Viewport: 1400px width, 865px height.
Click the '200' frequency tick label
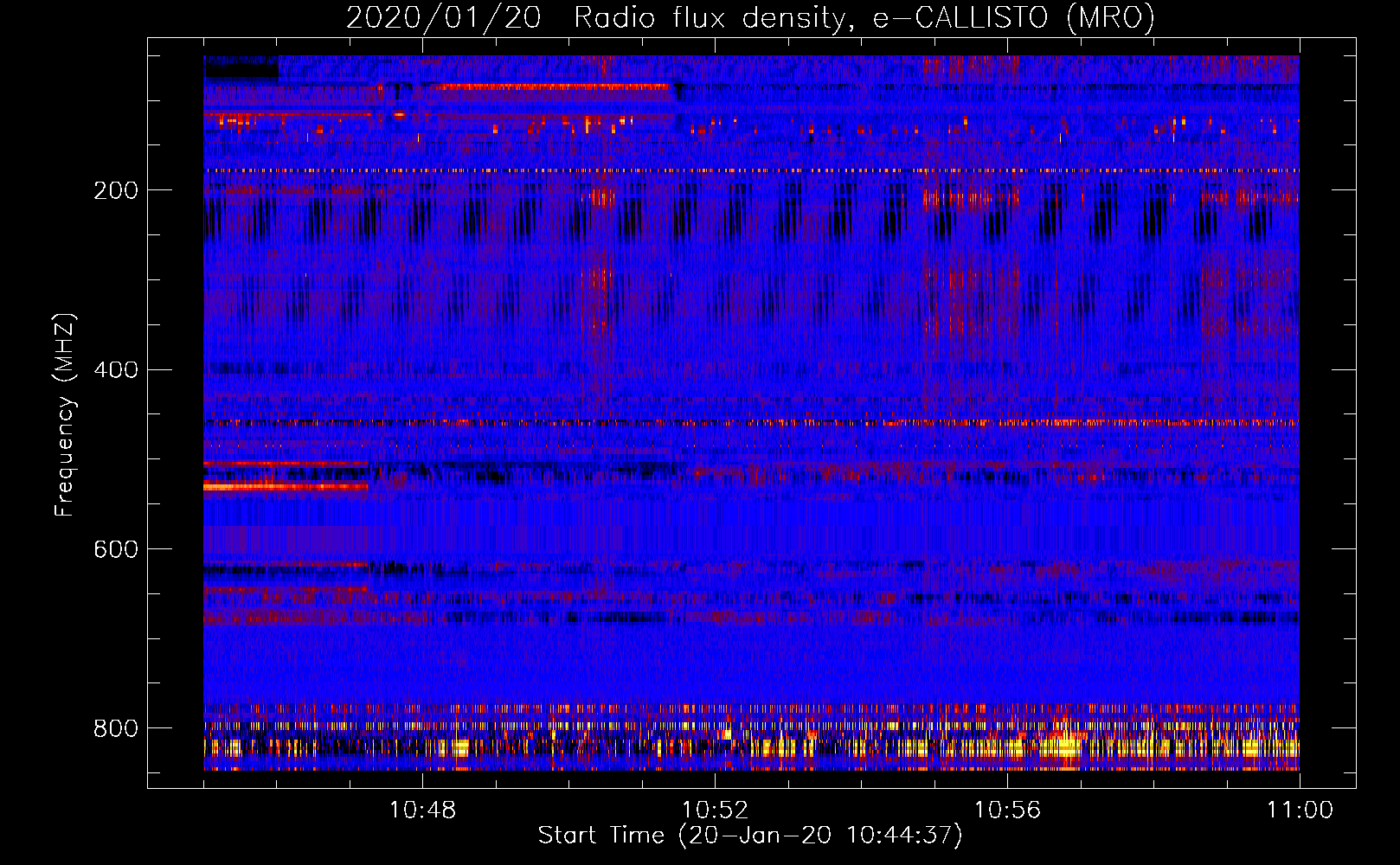pyautogui.click(x=115, y=190)
